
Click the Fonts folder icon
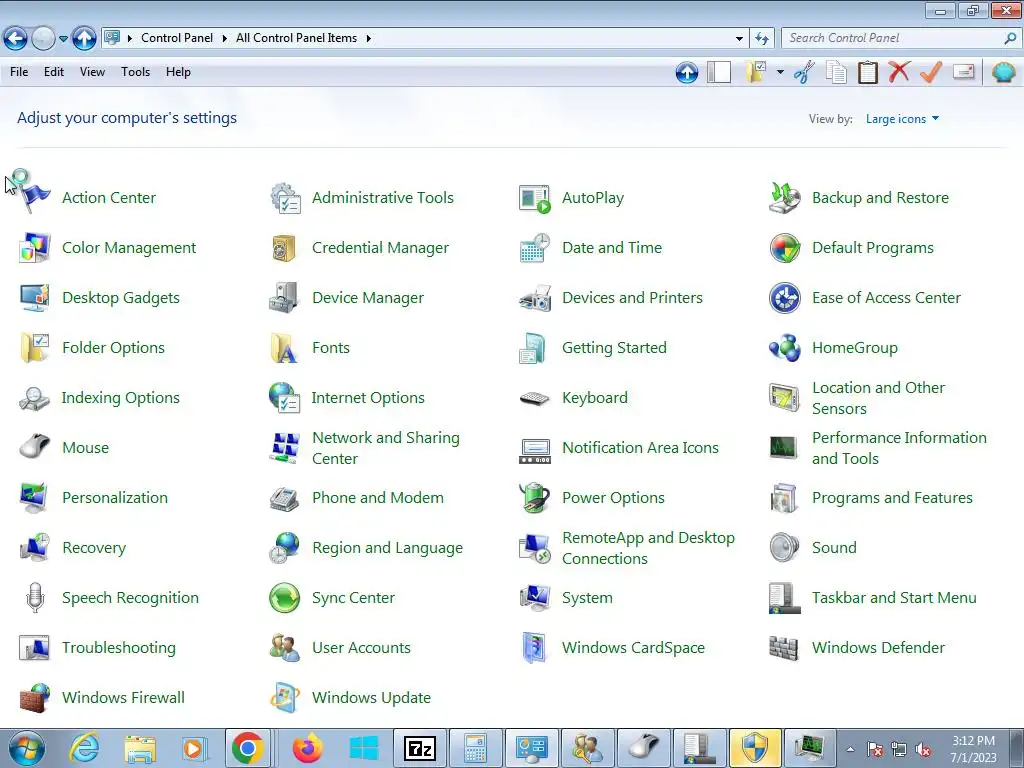[x=284, y=348]
